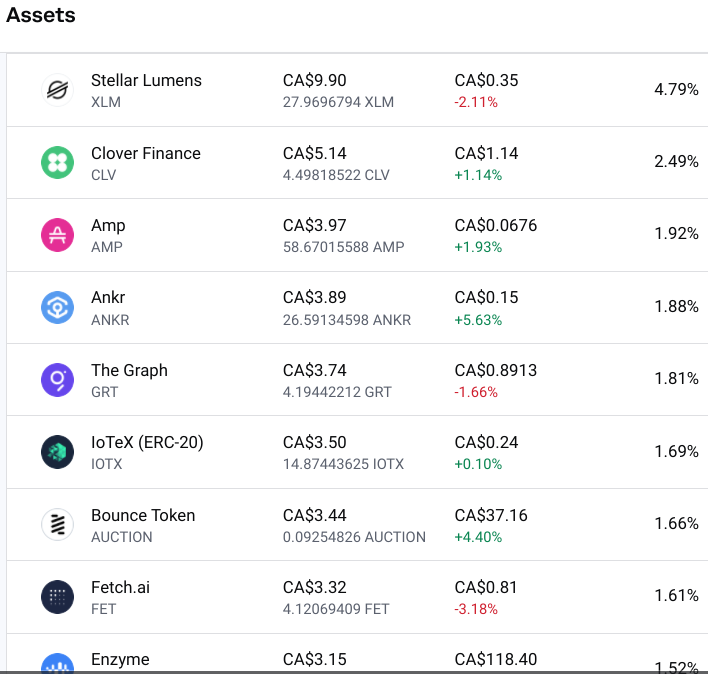Viewport: 708px width, 674px height.
Task: Click the IoTeX coin icon
Action: [57, 452]
